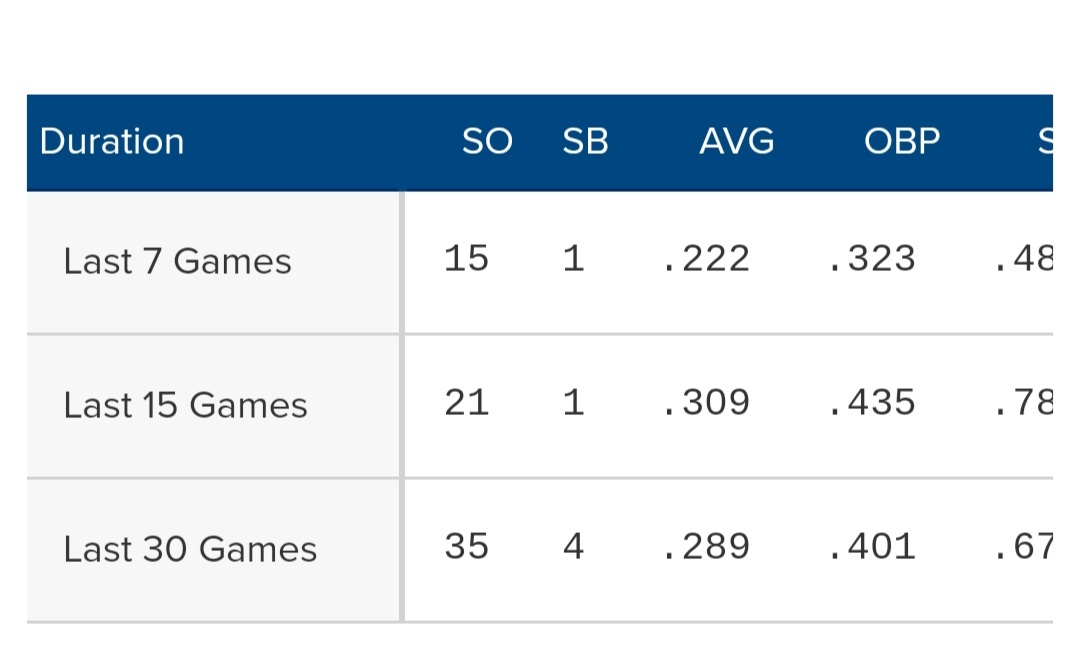Click the AVG column header

[736, 142]
